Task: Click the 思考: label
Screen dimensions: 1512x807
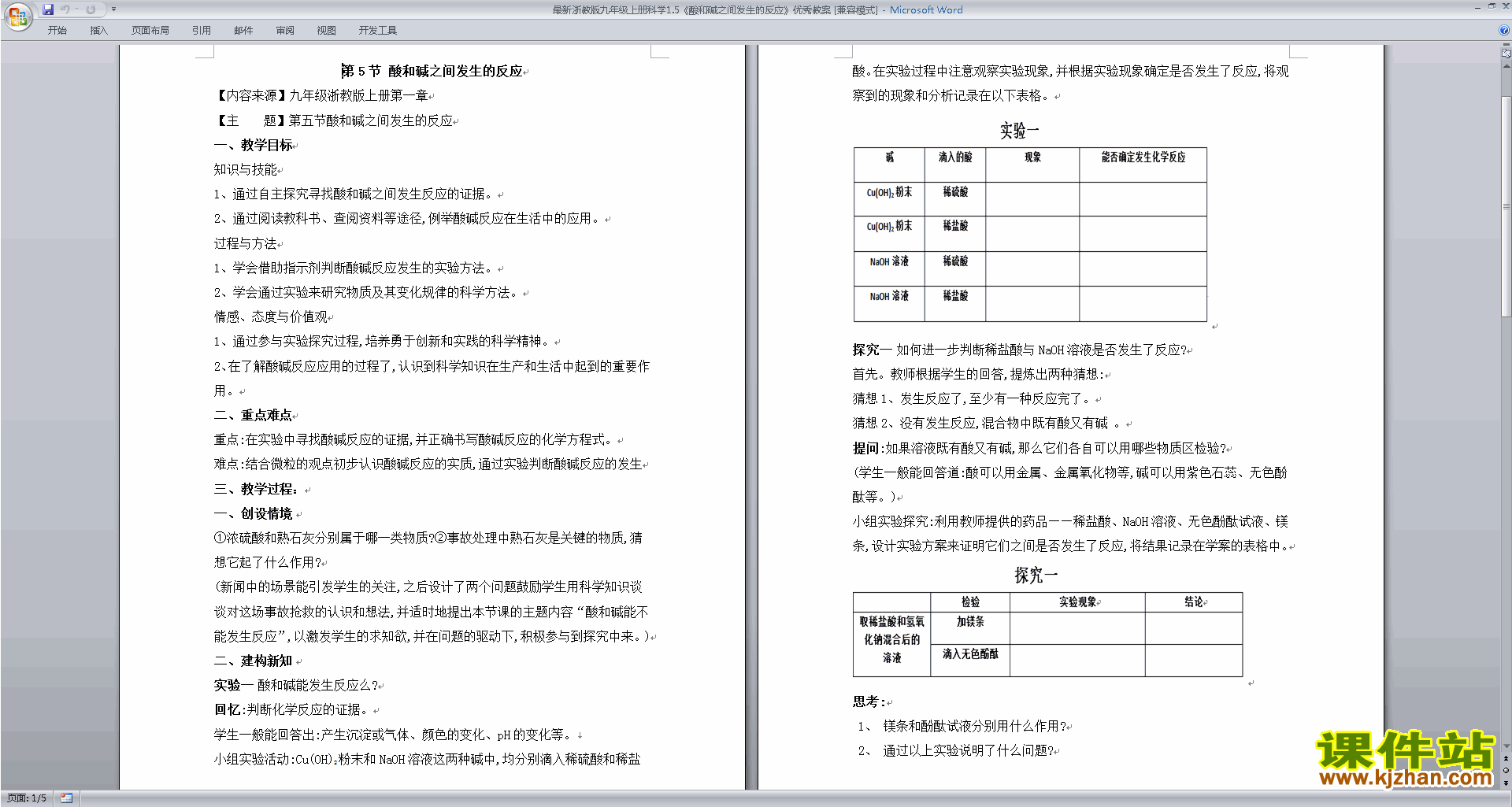Action: 869,701
